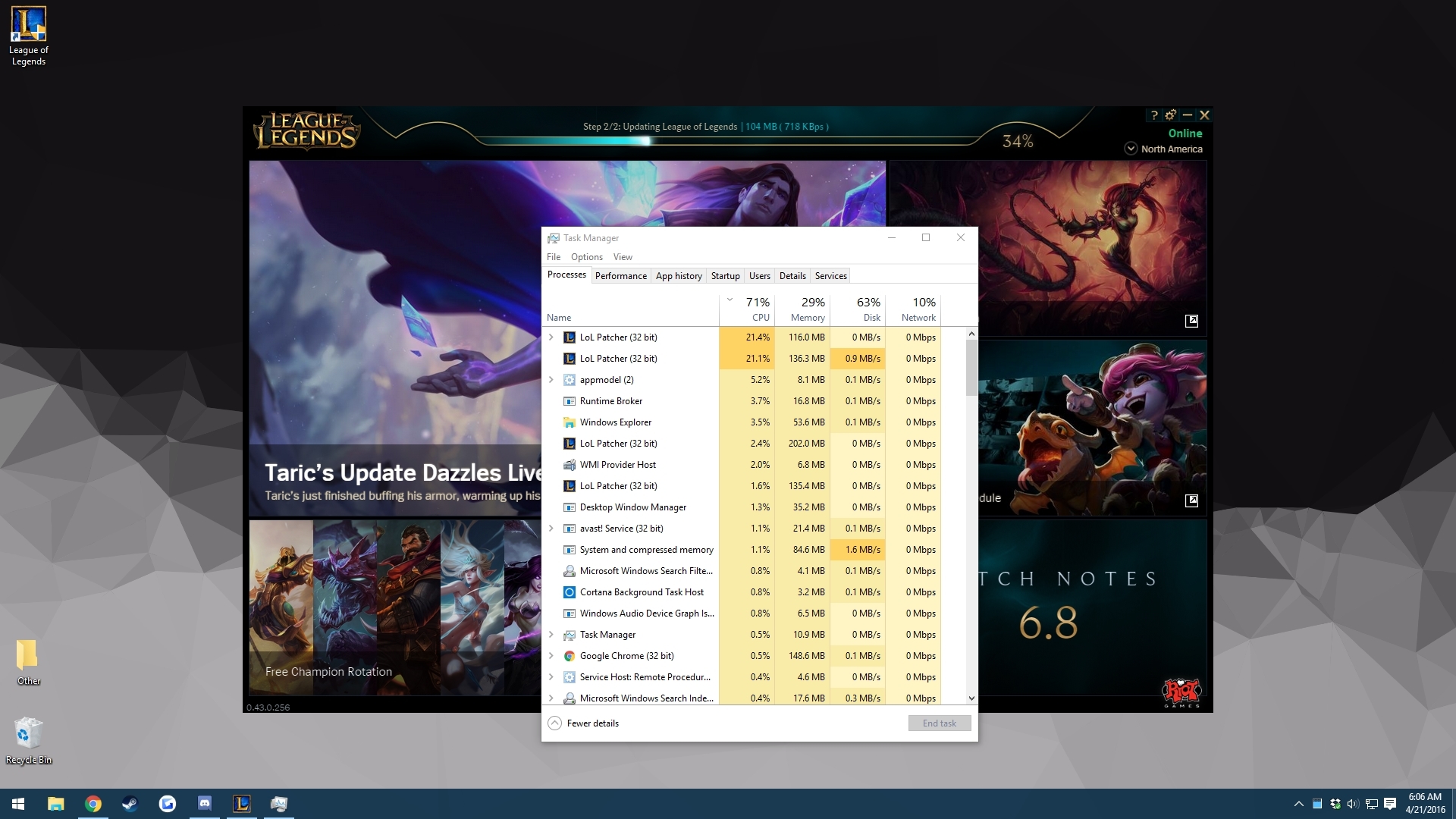This screenshot has width=1456, height=819.
Task: Show hidden system tray icons
Action: (1298, 804)
